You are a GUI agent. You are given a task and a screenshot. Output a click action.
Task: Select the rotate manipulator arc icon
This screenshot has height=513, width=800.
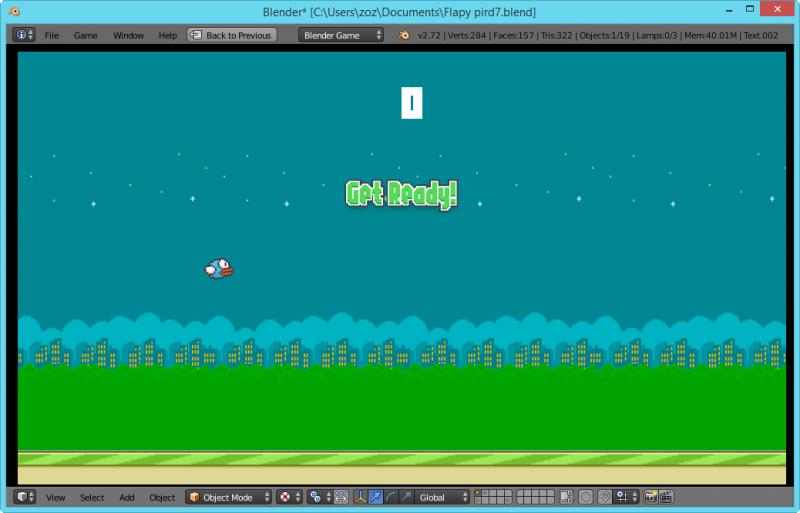pos(391,497)
